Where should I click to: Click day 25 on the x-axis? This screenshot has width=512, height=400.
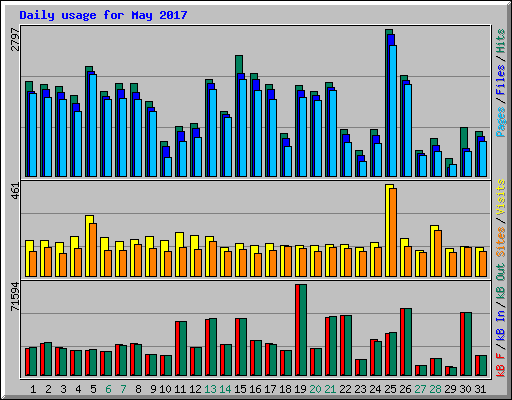click(390, 389)
